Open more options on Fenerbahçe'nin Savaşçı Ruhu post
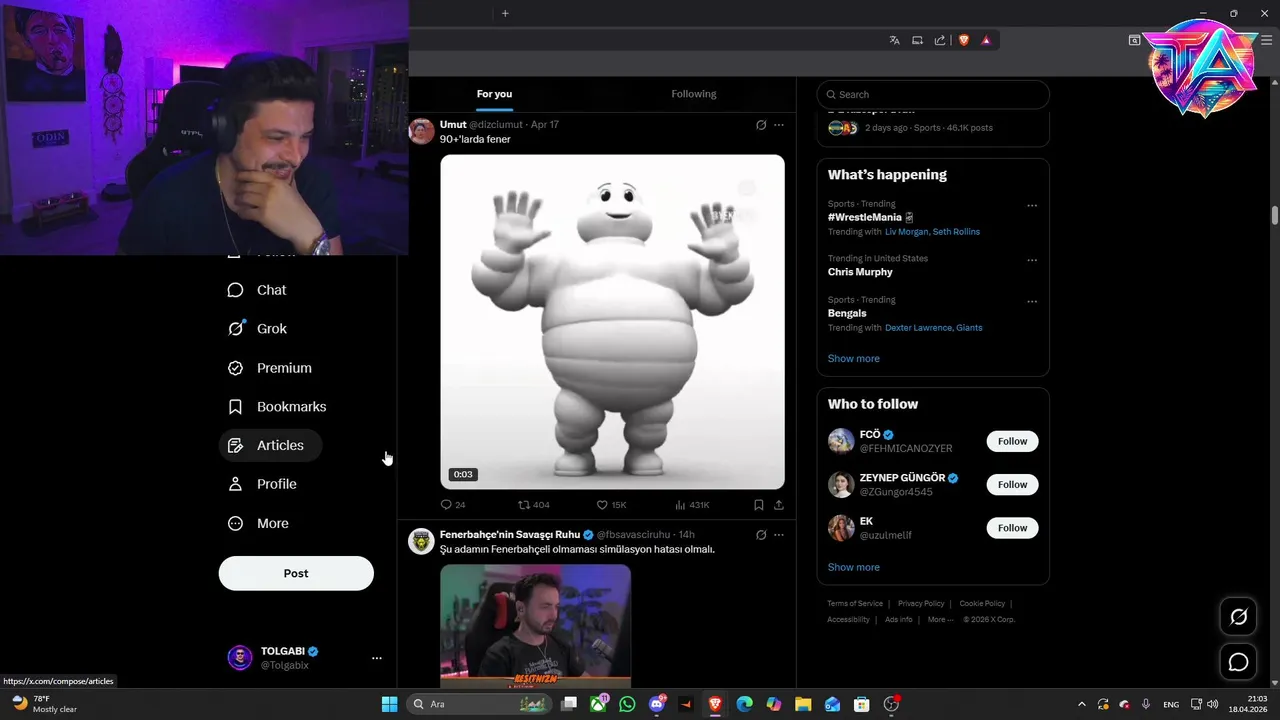 coord(779,535)
